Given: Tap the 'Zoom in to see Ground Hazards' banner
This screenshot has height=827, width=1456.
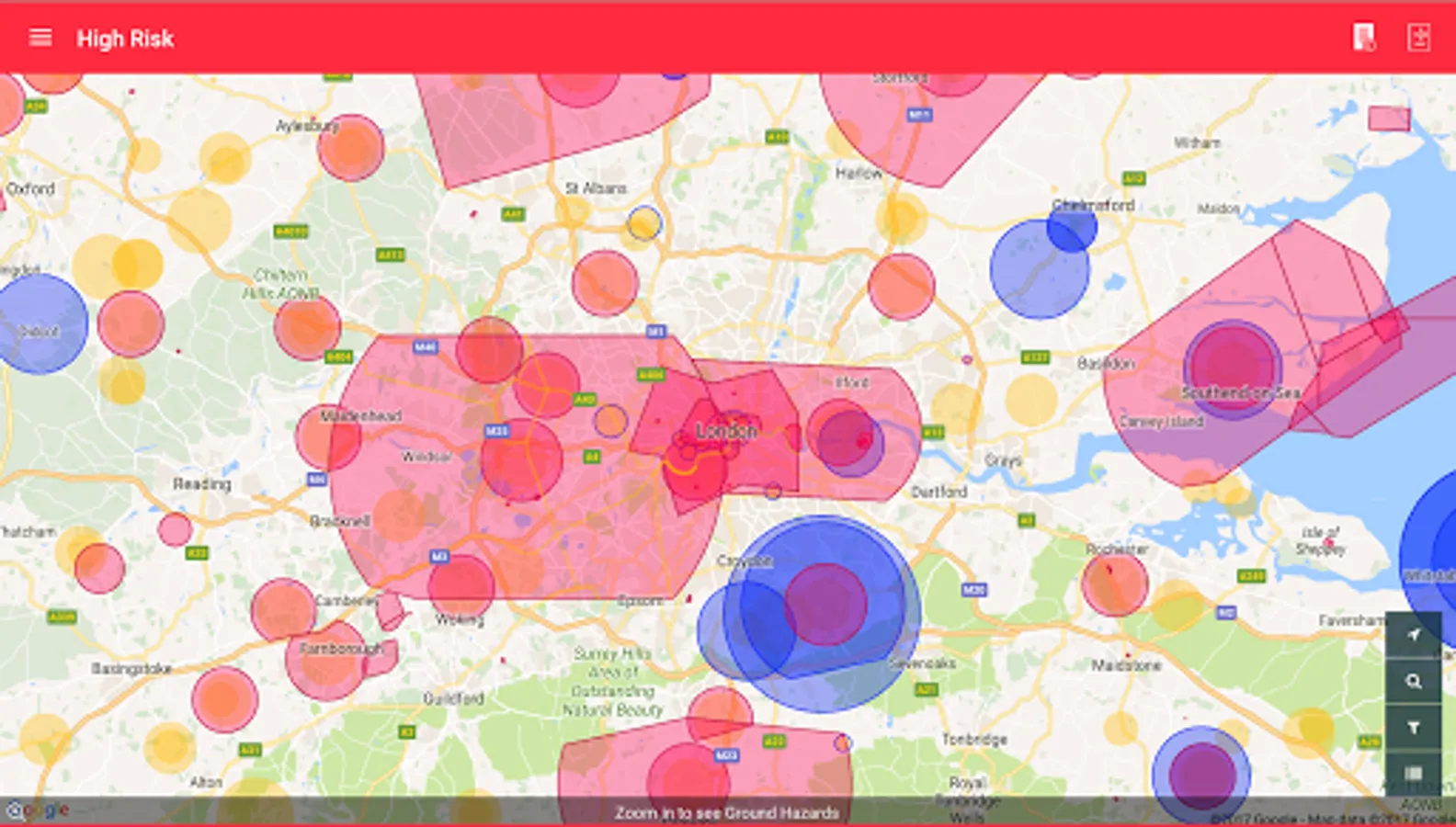Looking at the screenshot, I should pyautogui.click(x=727, y=812).
